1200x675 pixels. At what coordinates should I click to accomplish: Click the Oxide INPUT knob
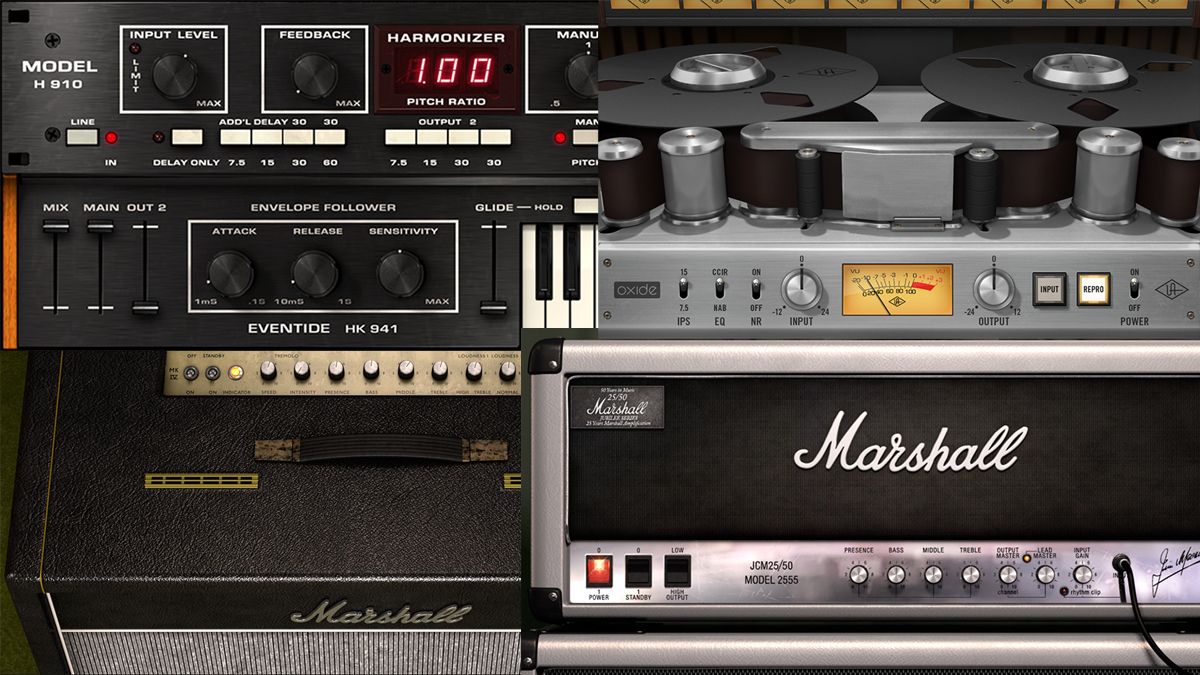801,289
